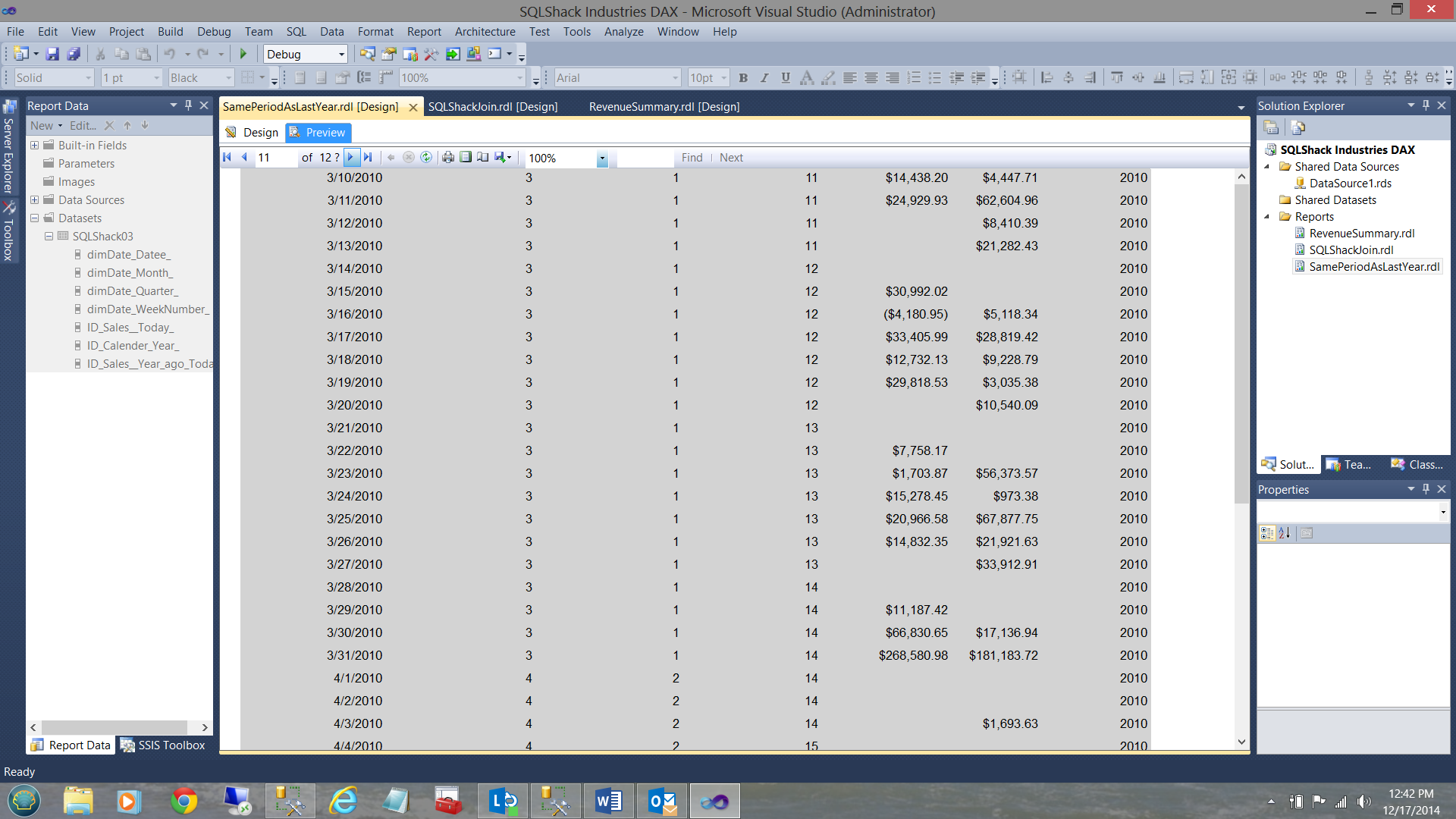Go to the first report page

coord(227,157)
